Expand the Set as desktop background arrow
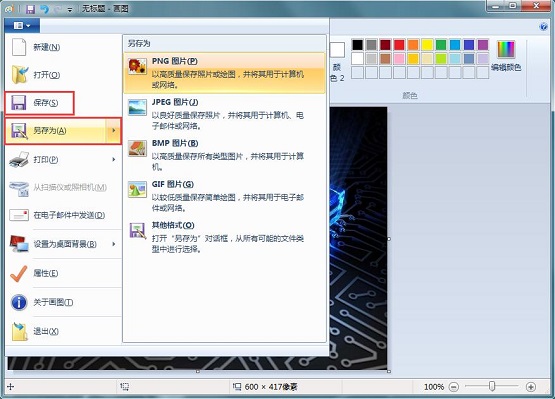Screen dimensions: 555x399 click(114, 244)
